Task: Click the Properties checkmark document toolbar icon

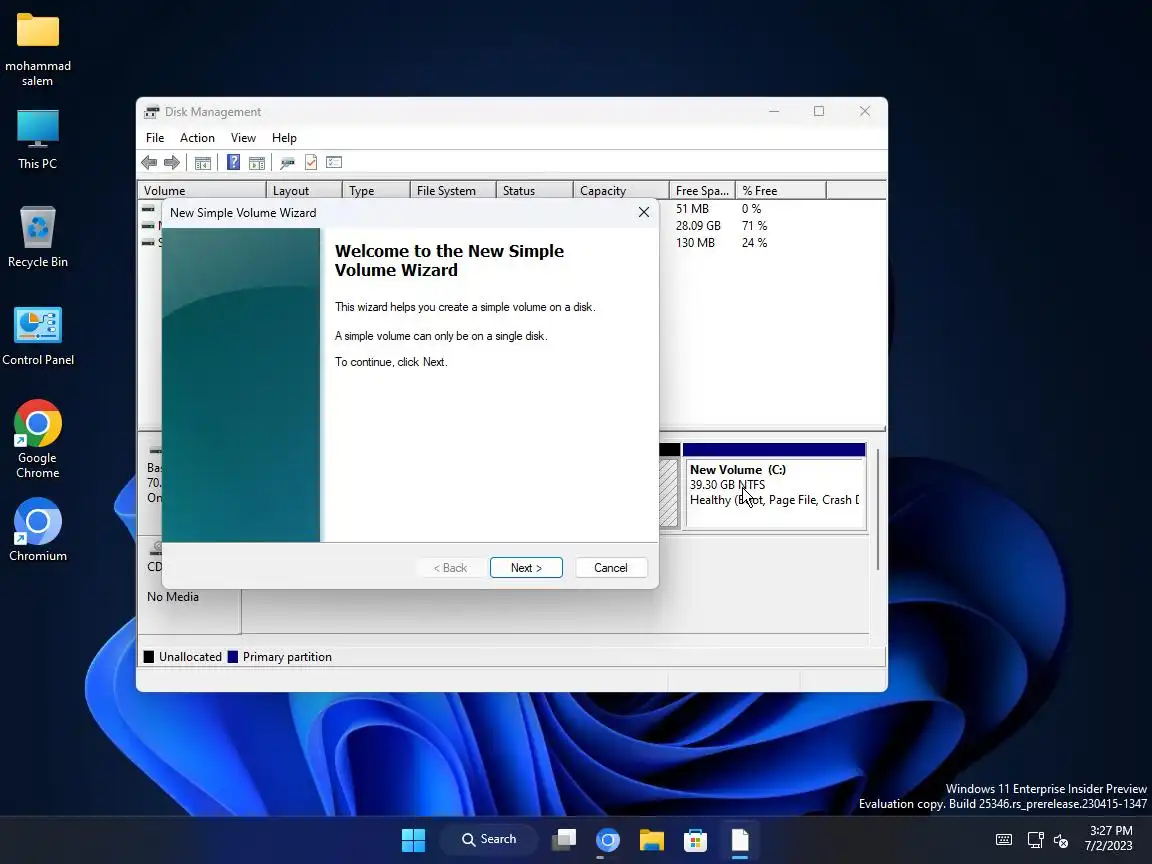Action: pyautogui.click(x=311, y=162)
